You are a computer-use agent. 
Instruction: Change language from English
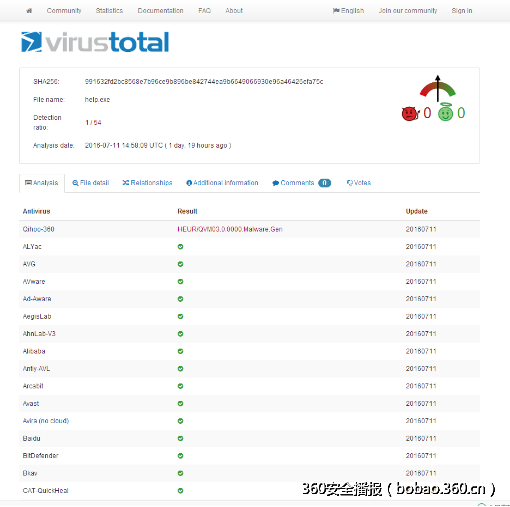348,11
